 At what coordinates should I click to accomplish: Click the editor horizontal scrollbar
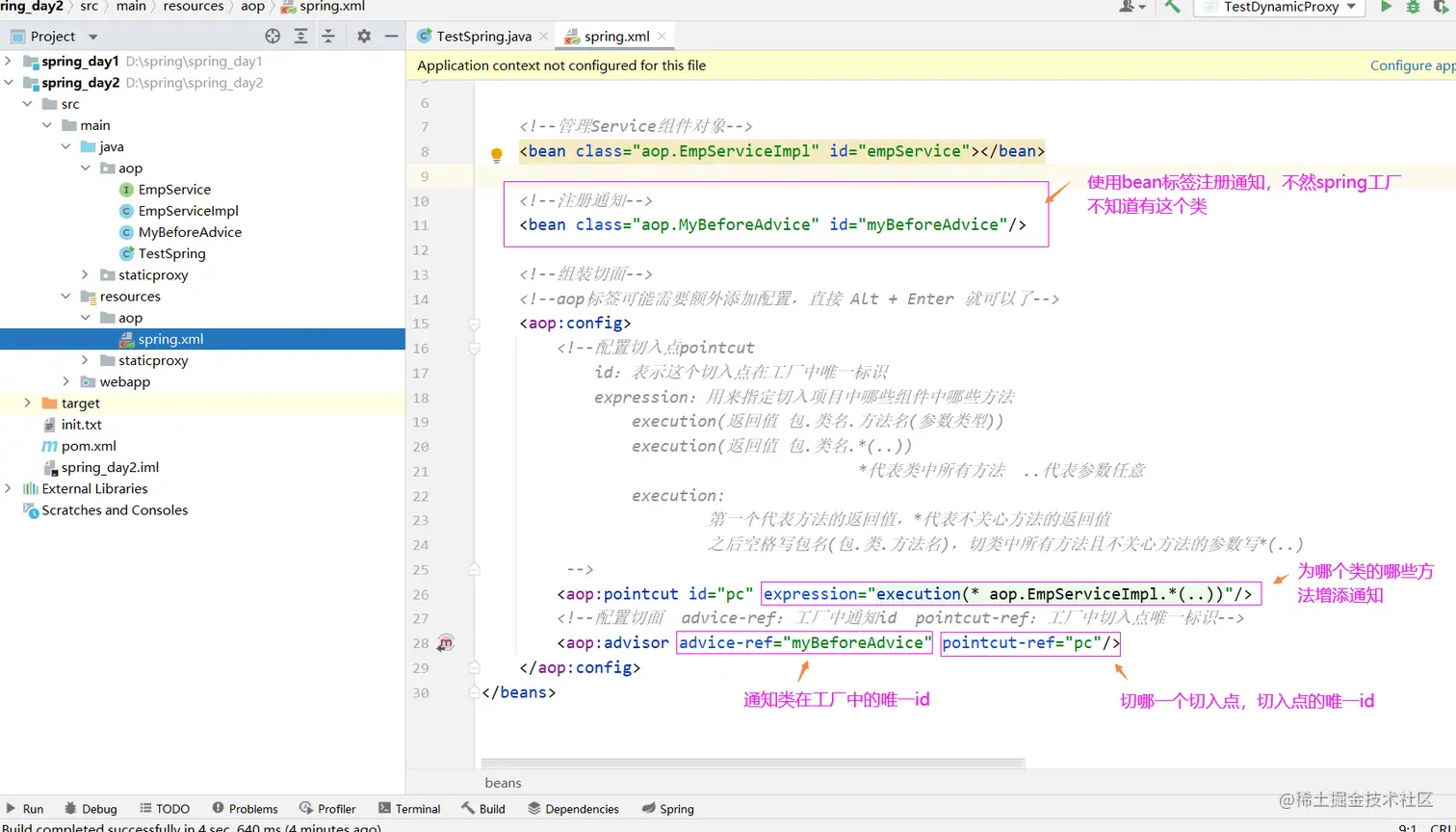pos(753,764)
